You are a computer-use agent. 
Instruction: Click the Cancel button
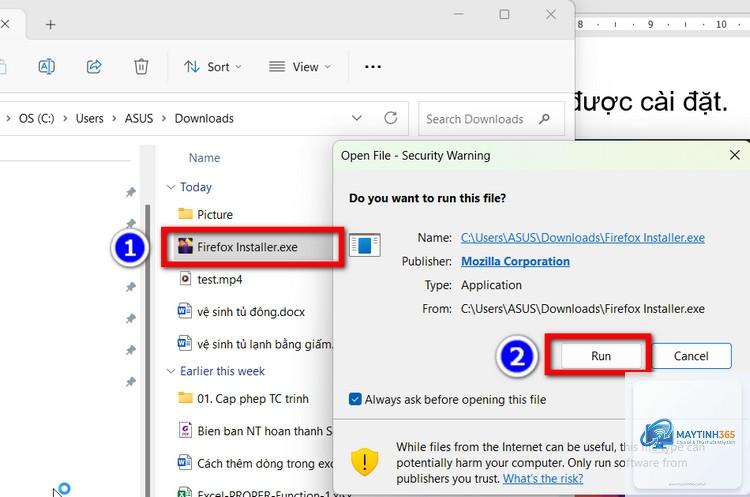click(x=691, y=356)
